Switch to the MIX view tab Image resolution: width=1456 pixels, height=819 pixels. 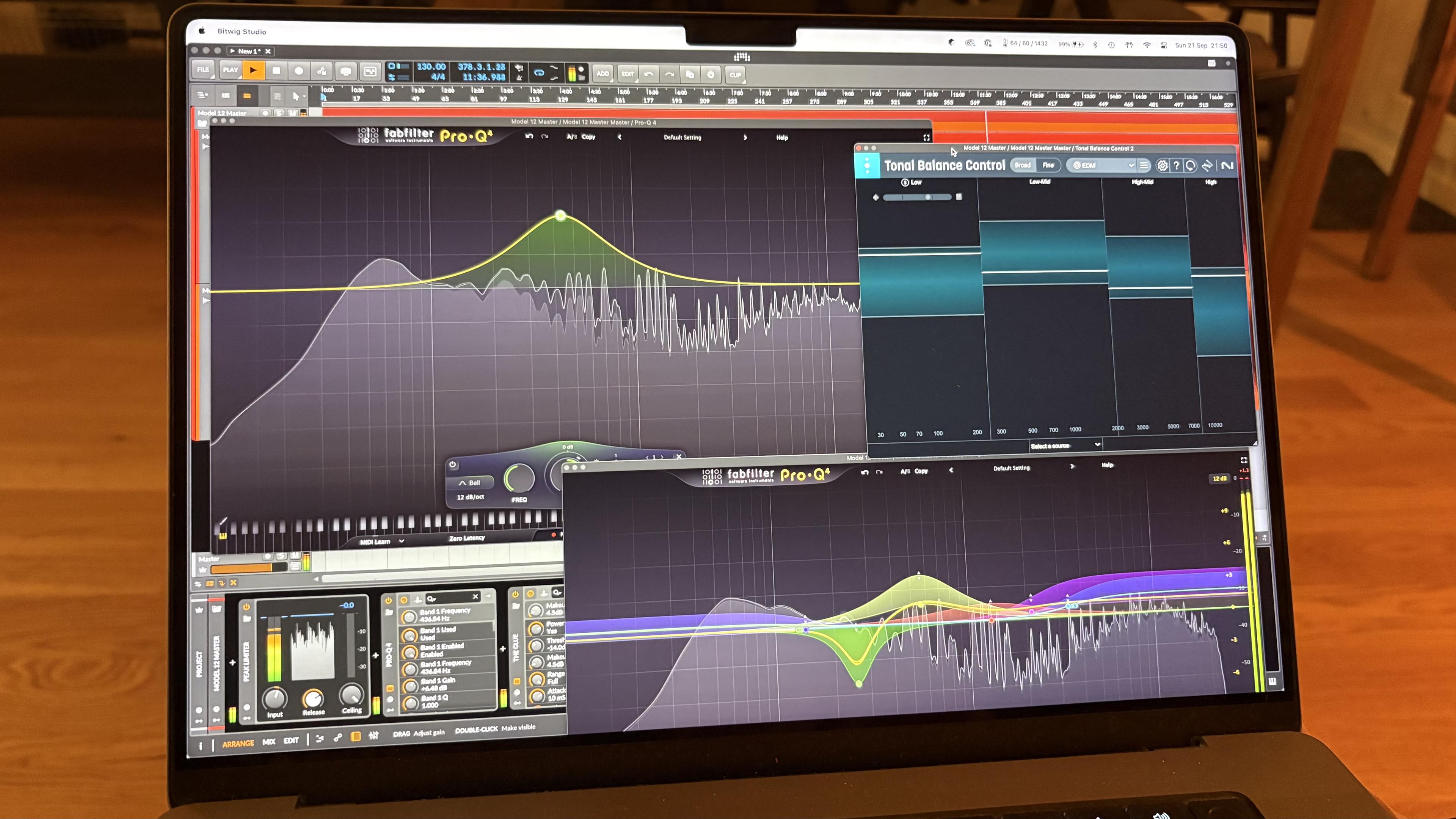point(268,742)
